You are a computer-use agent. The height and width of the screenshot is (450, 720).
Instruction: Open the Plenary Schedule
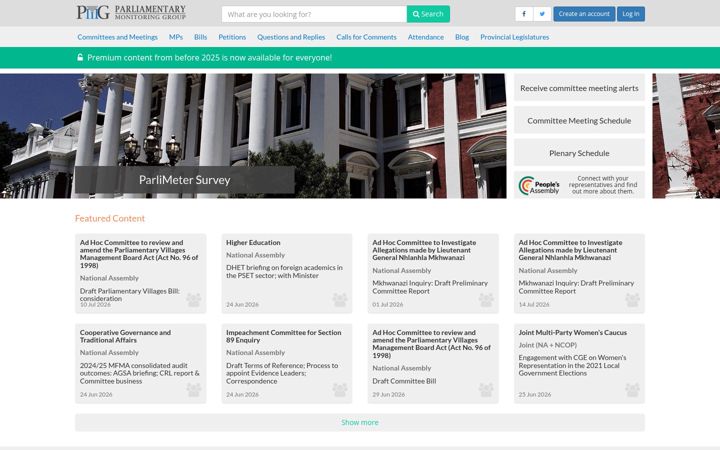pyautogui.click(x=579, y=153)
